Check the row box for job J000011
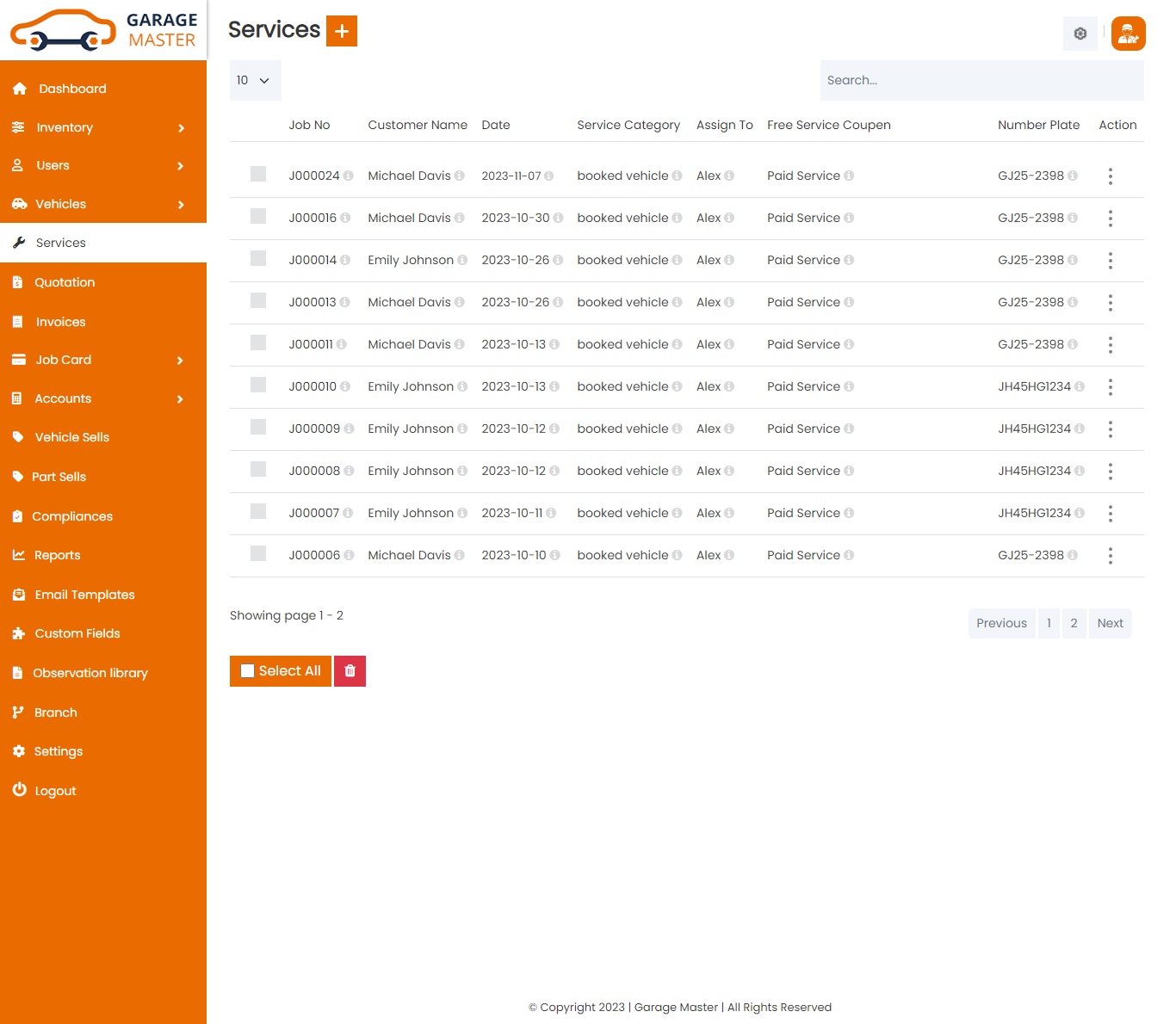Image resolution: width=1176 pixels, height=1024 pixels. 258,342
